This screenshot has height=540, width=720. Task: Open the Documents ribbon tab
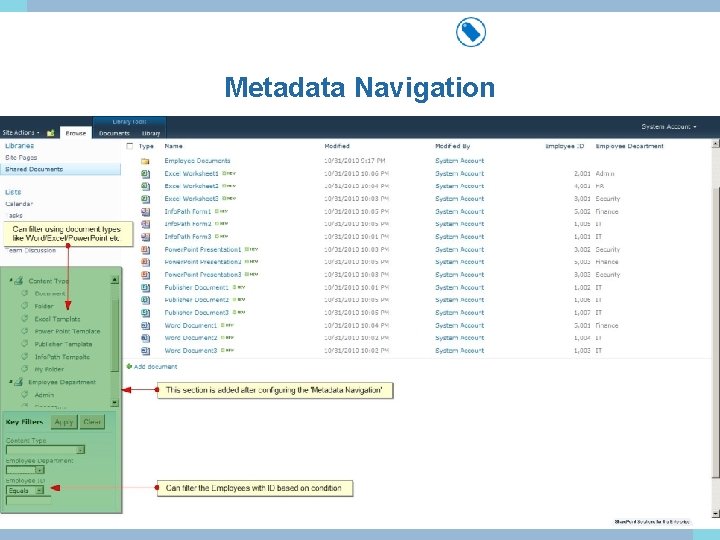[114, 133]
